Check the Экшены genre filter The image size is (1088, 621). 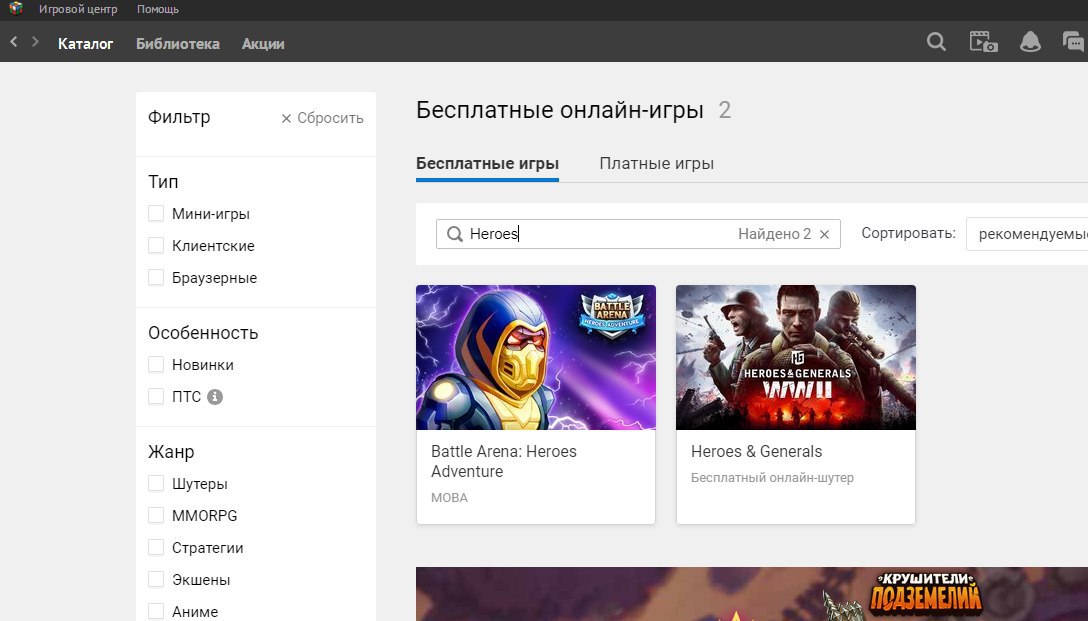156,579
